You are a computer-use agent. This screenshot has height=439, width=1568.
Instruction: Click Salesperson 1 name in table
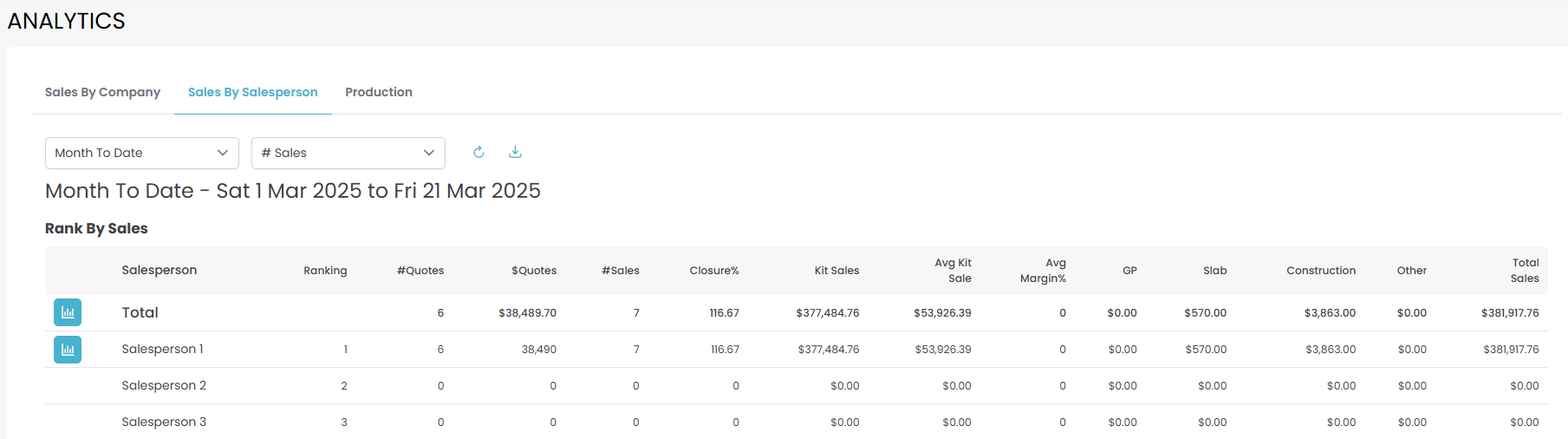162,350
